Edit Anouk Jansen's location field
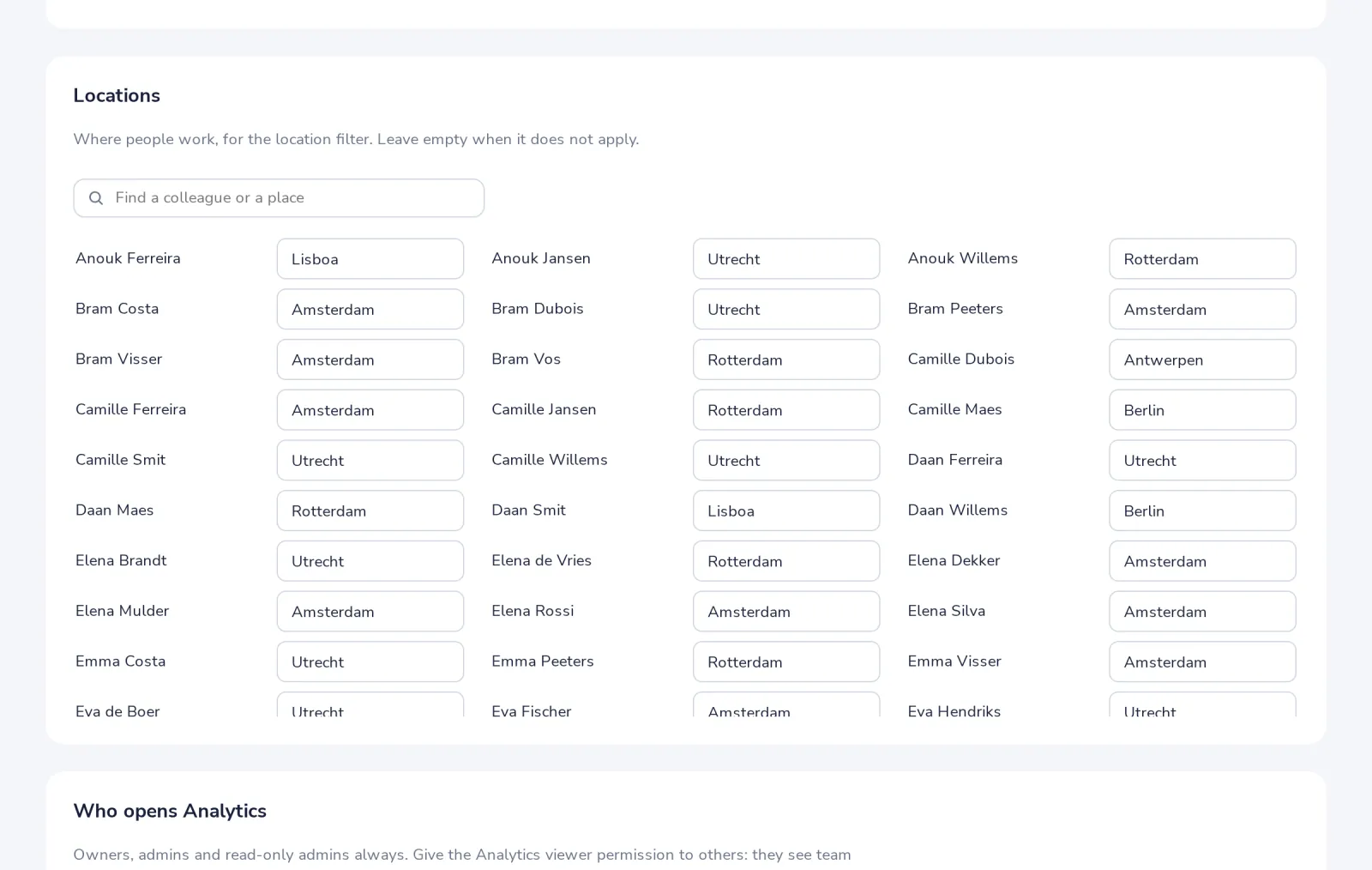The width and height of the screenshot is (1372, 870). (786, 259)
